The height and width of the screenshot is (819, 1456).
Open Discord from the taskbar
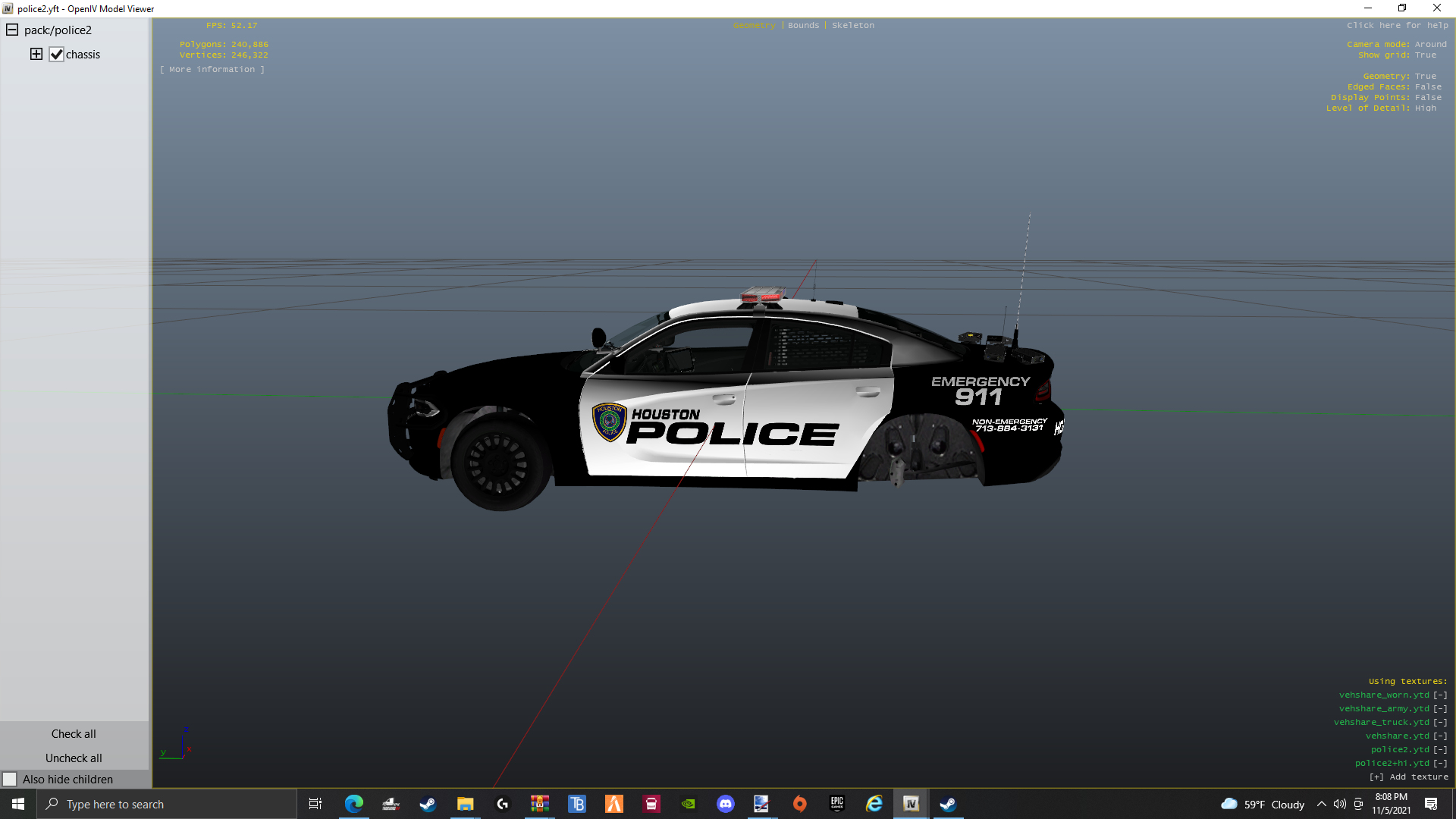click(x=726, y=804)
